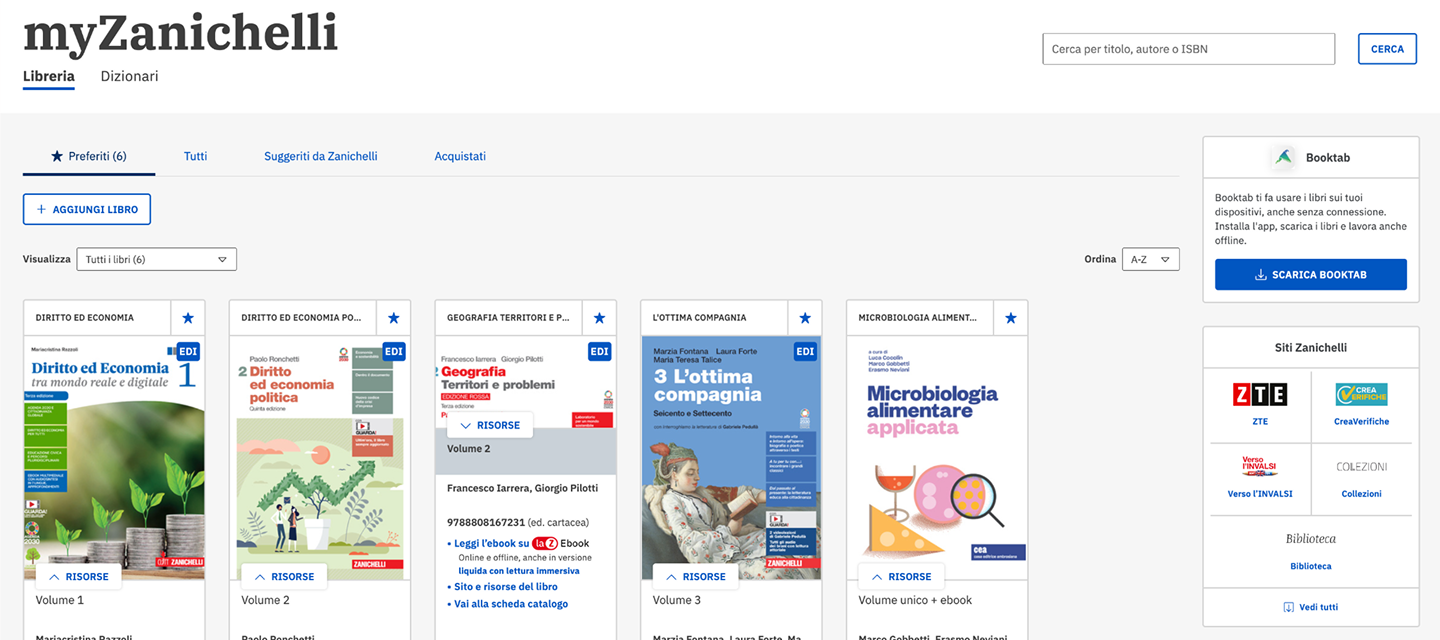The width and height of the screenshot is (1440, 640).
Task: Click 'Francesco Iarrera, Giorgio Pilotti' author text
Action: click(522, 488)
